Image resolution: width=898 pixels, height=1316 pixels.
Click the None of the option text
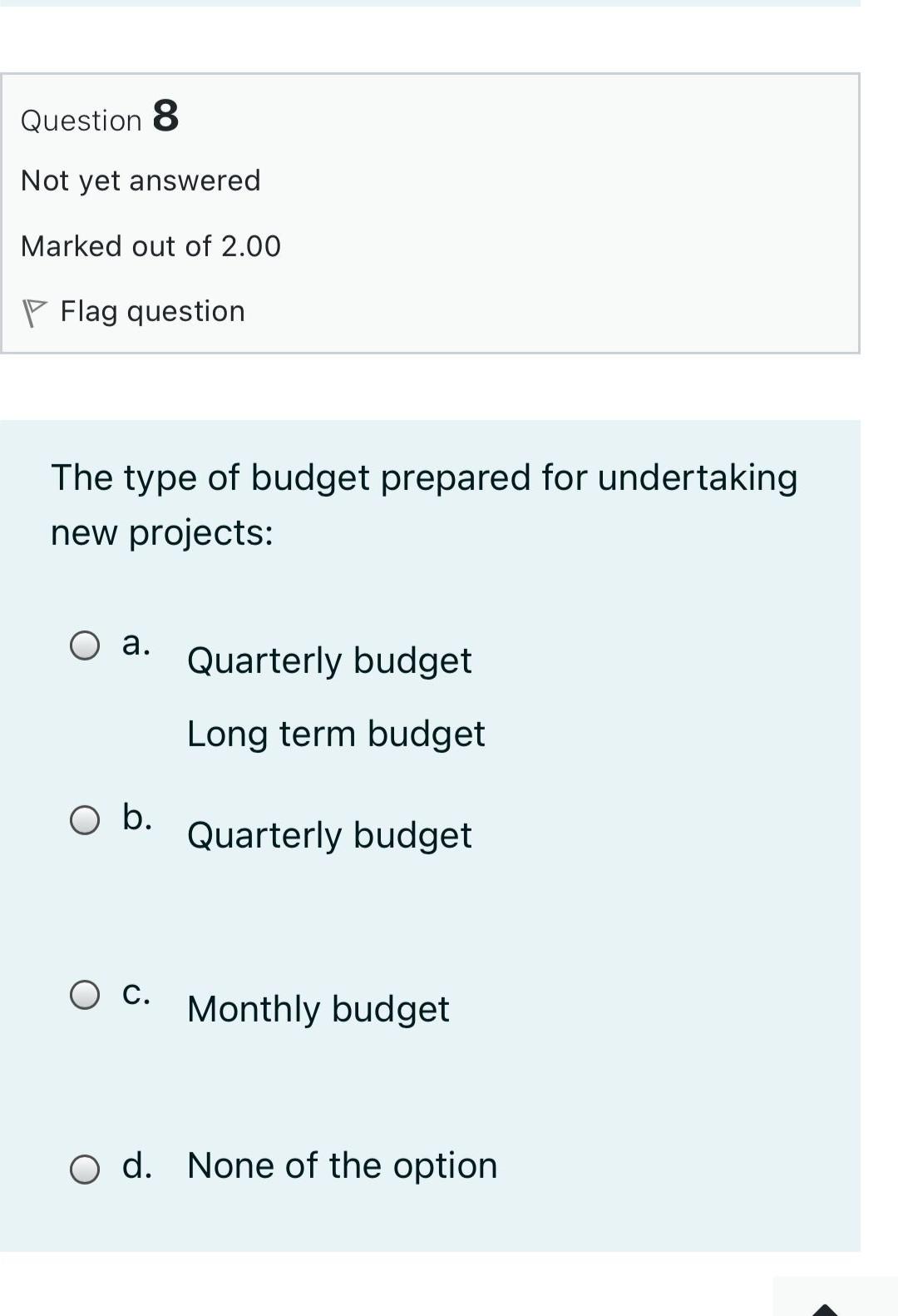coord(341,1165)
